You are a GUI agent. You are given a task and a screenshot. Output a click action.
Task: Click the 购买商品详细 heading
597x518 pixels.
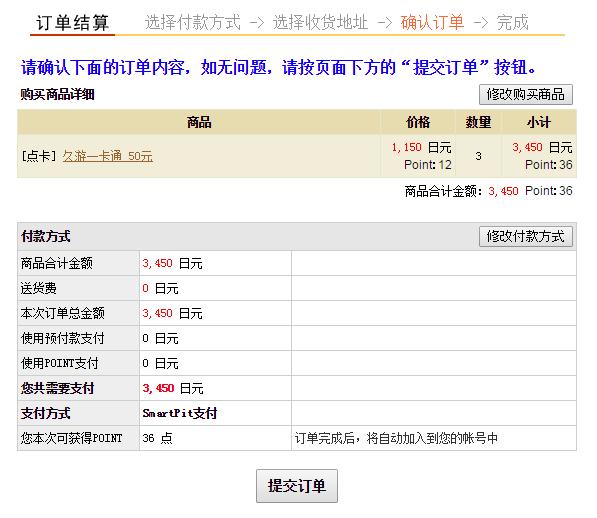(x=57, y=94)
